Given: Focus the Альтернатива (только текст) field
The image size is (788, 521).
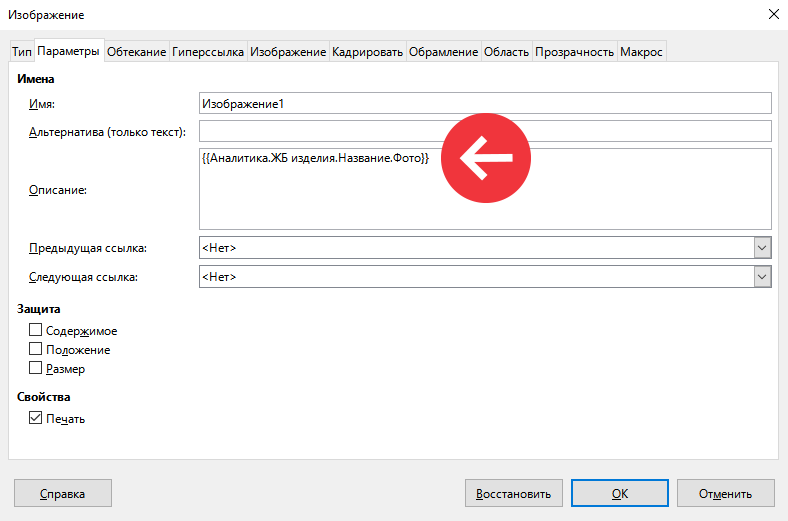Looking at the screenshot, I should coord(485,132).
